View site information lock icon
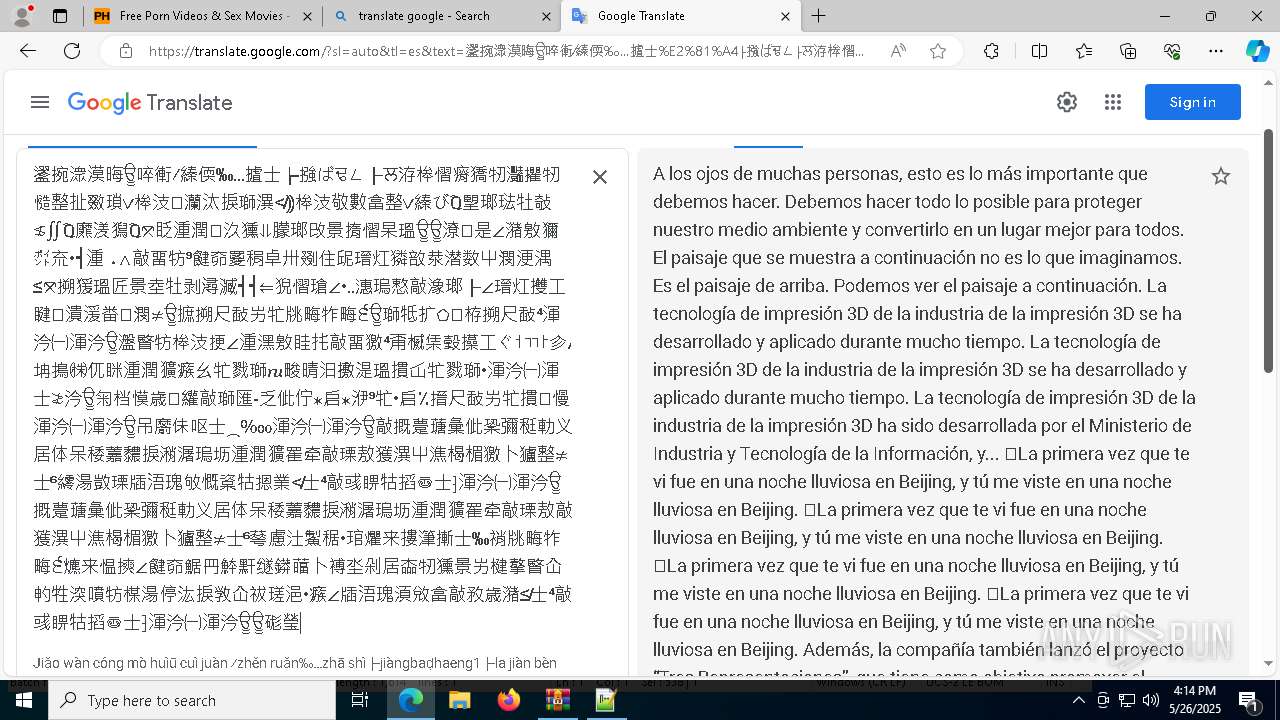 [x=125, y=51]
